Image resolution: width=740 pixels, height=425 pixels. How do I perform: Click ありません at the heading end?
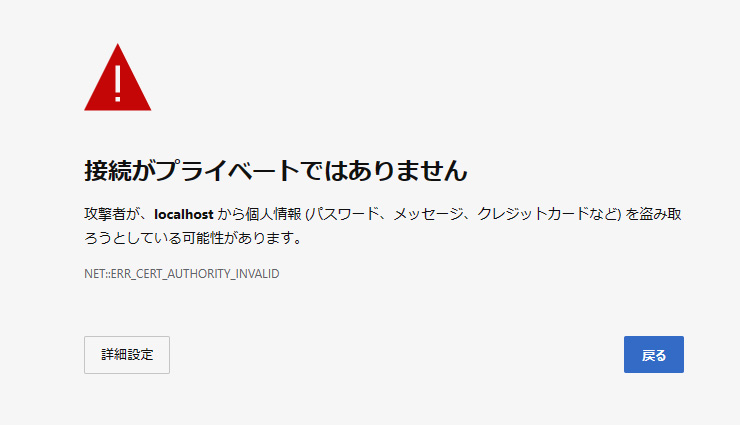(408, 171)
